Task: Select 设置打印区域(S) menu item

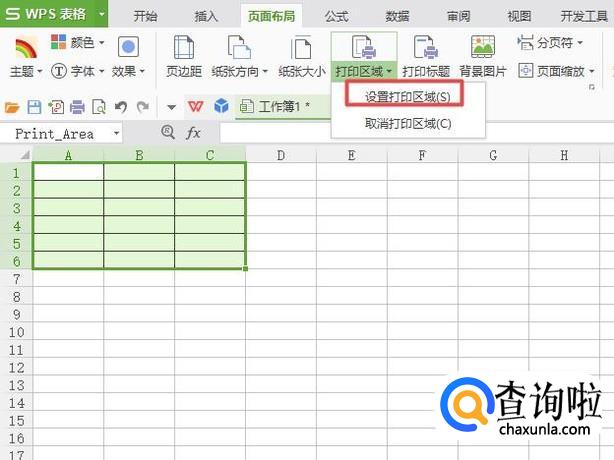Action: tap(406, 96)
